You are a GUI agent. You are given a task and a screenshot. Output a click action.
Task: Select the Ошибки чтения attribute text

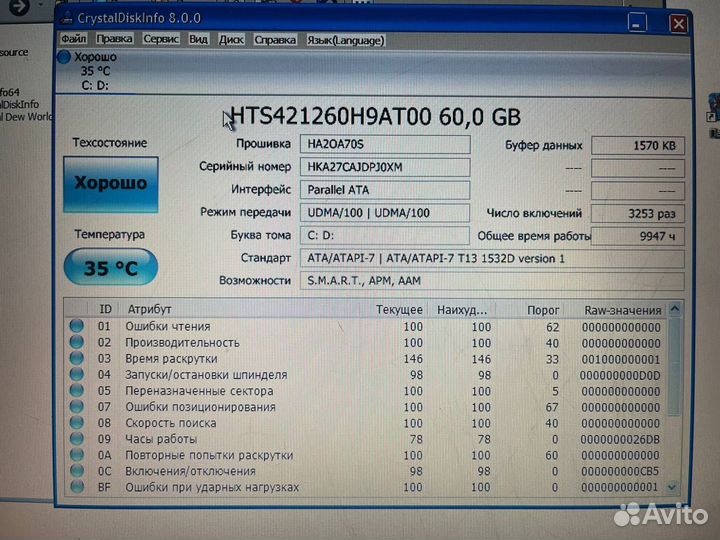(x=168, y=326)
